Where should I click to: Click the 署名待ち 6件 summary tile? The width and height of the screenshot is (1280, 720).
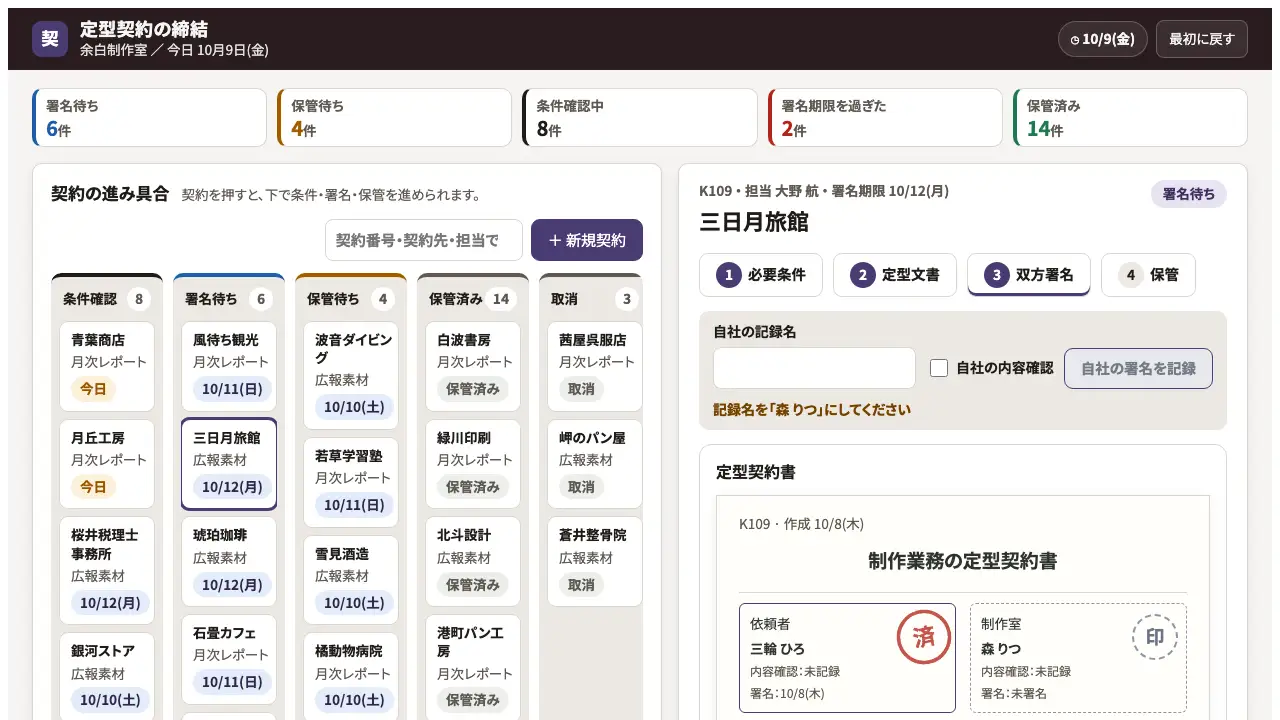[x=149, y=118]
